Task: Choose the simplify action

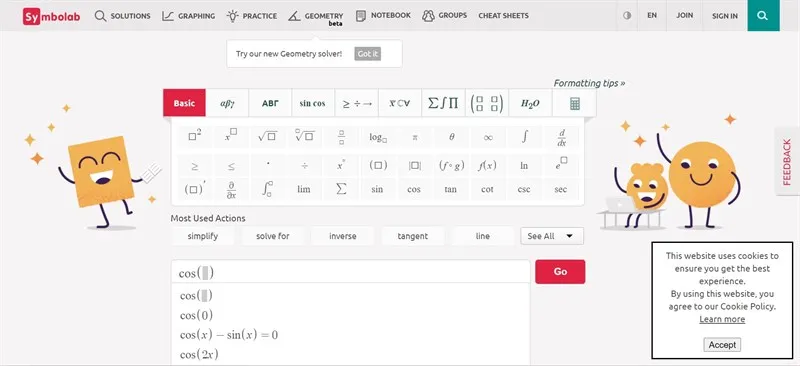Action: tap(203, 236)
